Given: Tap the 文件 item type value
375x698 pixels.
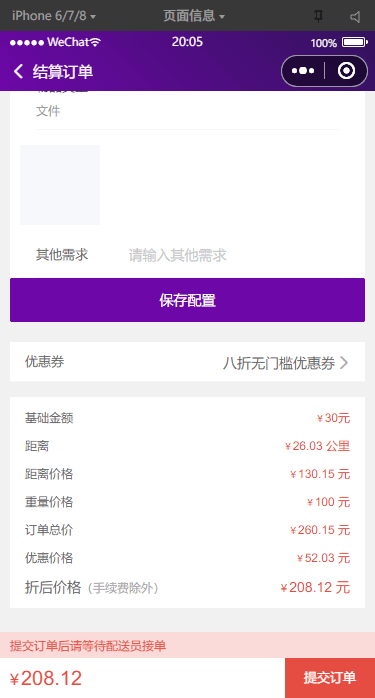Looking at the screenshot, I should coord(48,111).
